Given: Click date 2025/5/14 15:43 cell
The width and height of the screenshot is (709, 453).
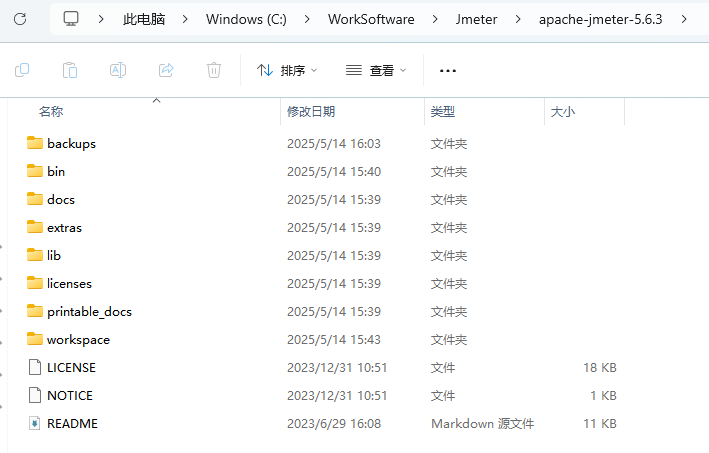Looking at the screenshot, I should click(334, 340).
